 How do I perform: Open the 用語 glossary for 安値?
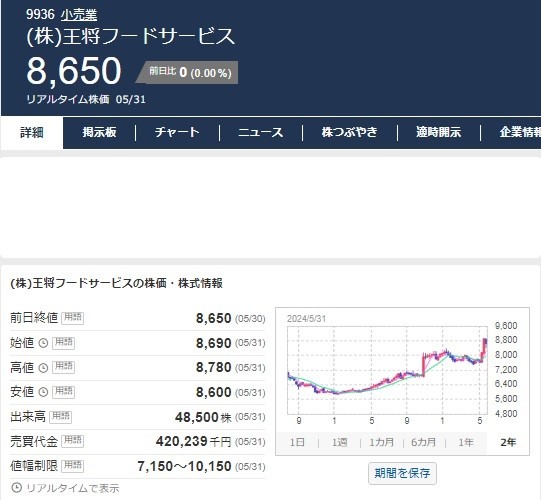[63, 392]
